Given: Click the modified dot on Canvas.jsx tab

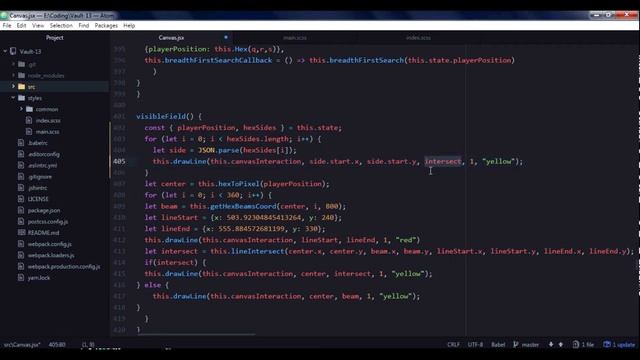Looking at the screenshot, I should 226,37.
